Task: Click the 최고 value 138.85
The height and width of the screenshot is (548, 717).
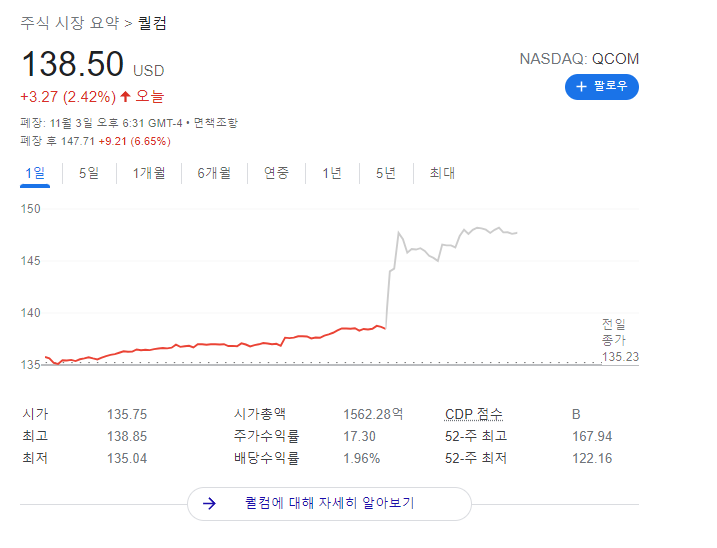Action: click(x=127, y=436)
